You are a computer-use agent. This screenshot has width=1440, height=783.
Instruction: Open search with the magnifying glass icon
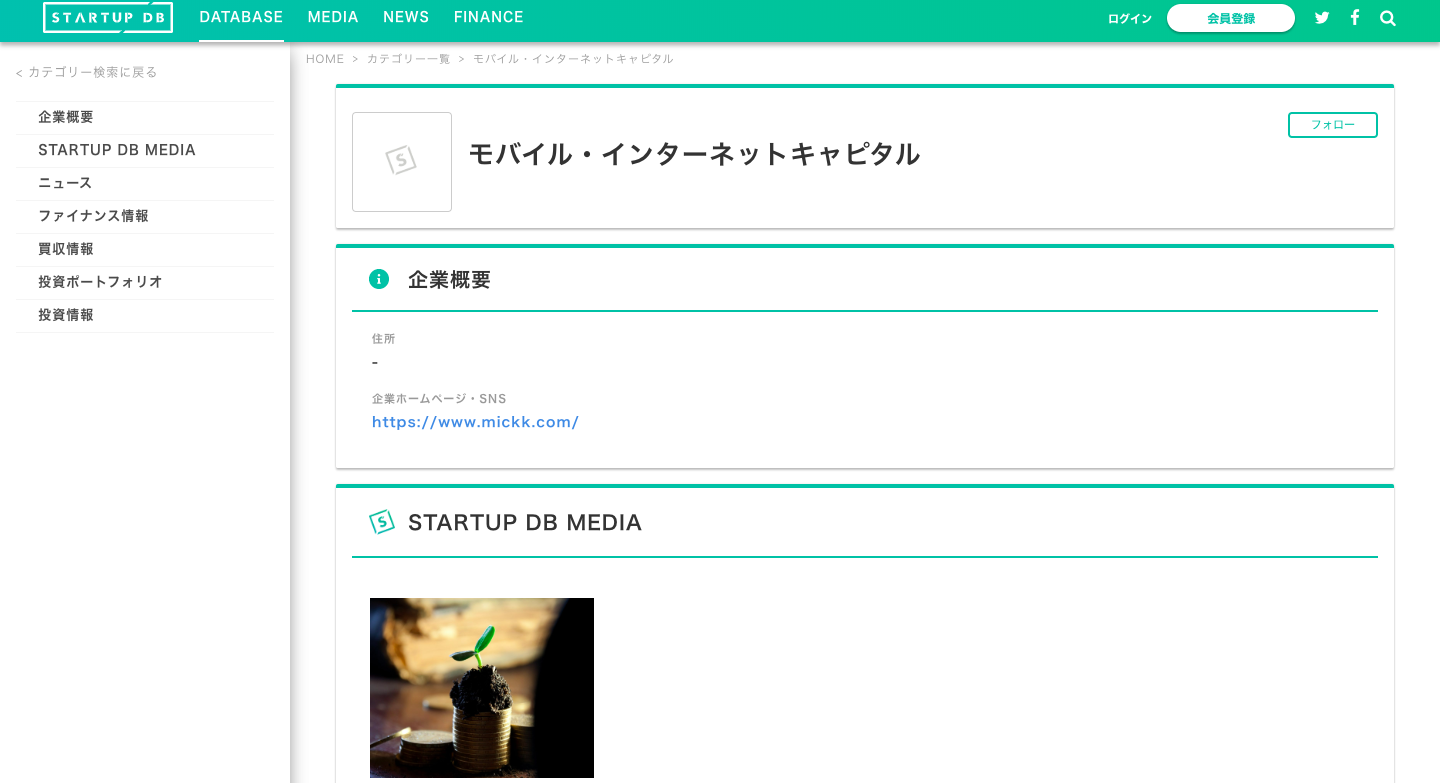[1388, 17]
